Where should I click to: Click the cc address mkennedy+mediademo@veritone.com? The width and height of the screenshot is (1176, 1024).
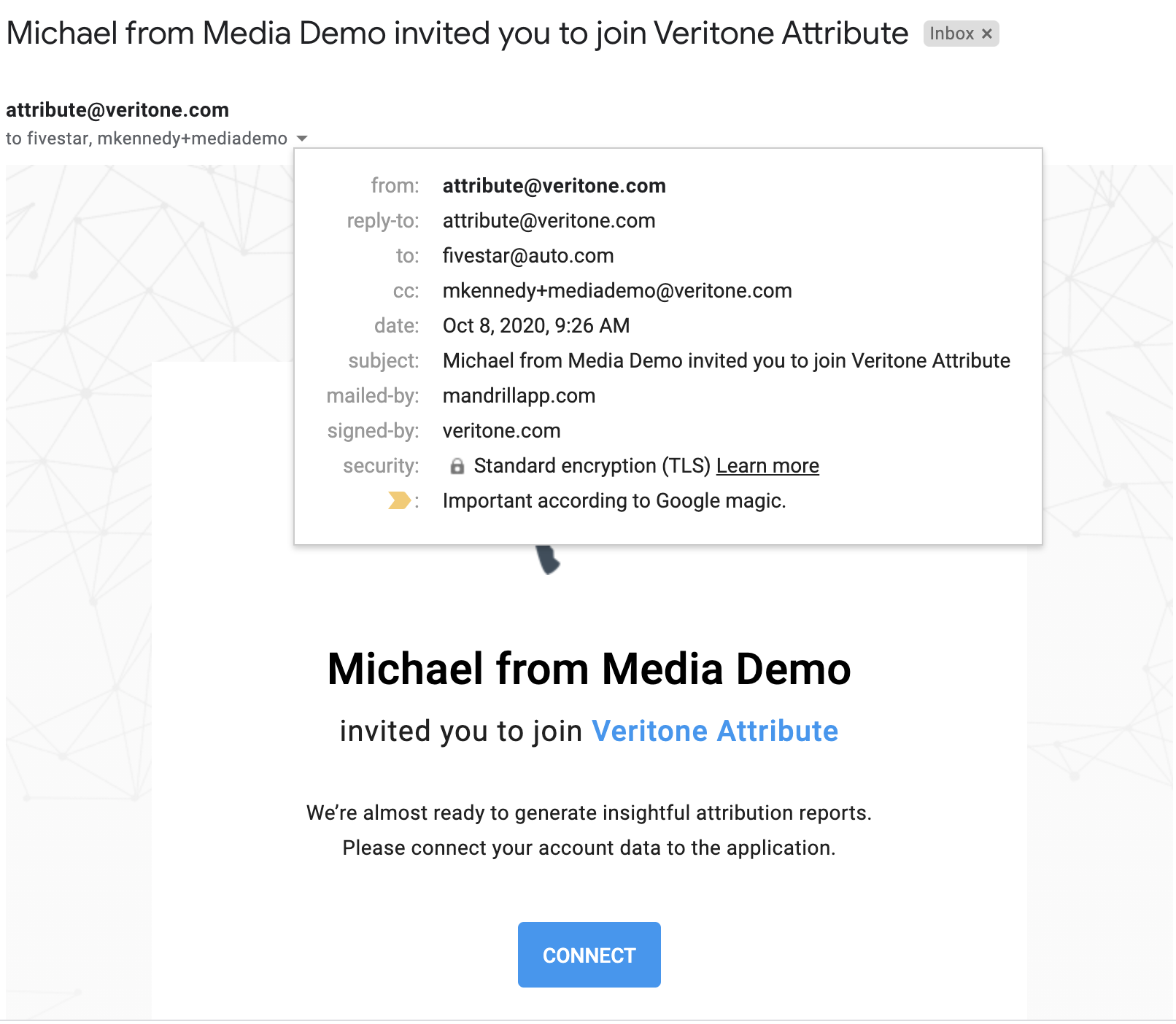pyautogui.click(x=616, y=291)
